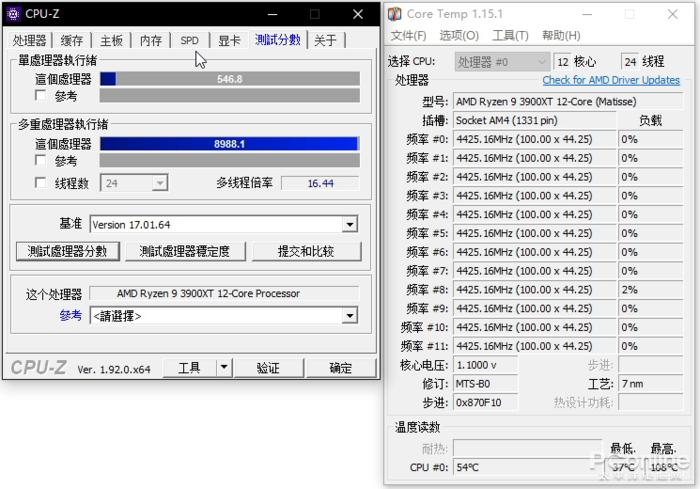Open the thread count dropdown showing 24
Screen dimensions: 700x489
point(159,183)
